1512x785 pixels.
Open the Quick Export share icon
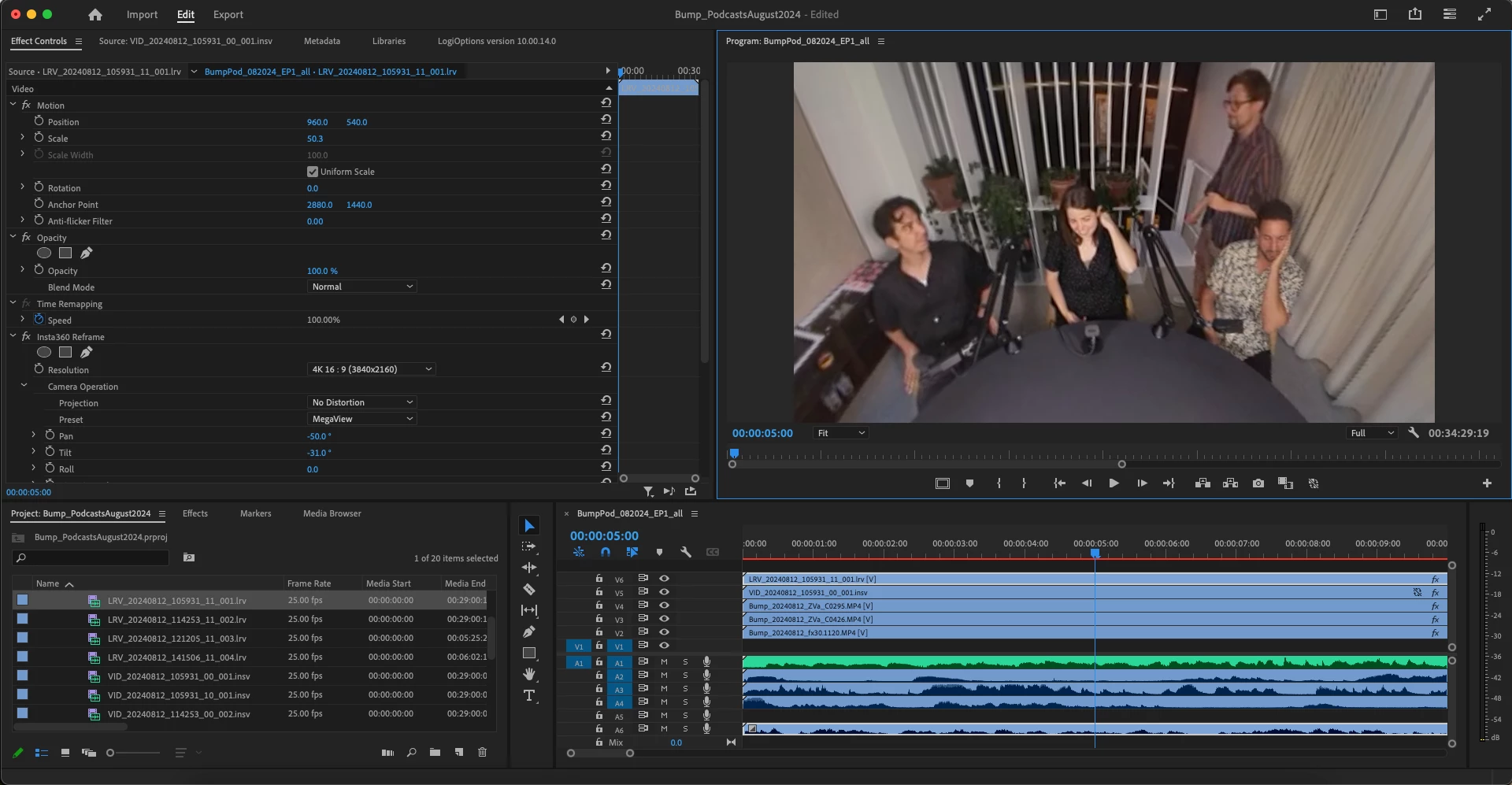[x=1415, y=14]
